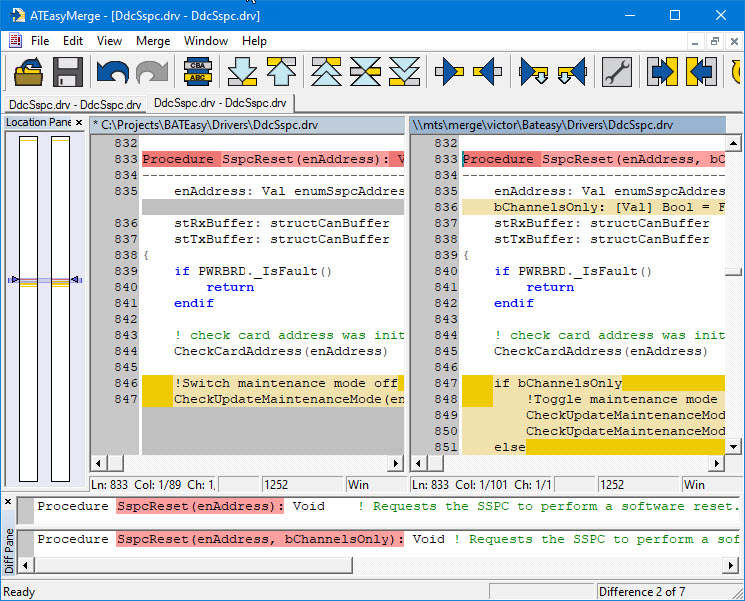The width and height of the screenshot is (745, 601).
Task: Jump to first difference icon
Action: click(327, 72)
